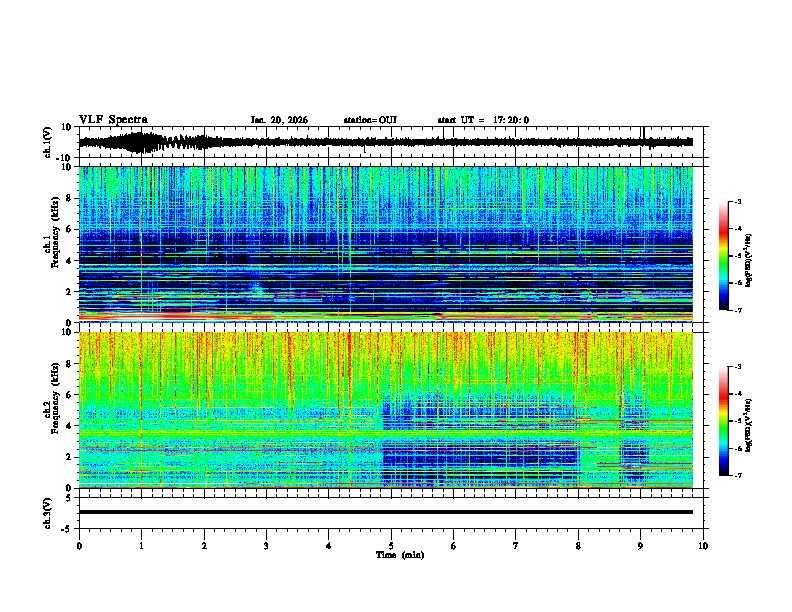Click the "6" kHz tick on the ch.2 frequency axis

click(71, 395)
